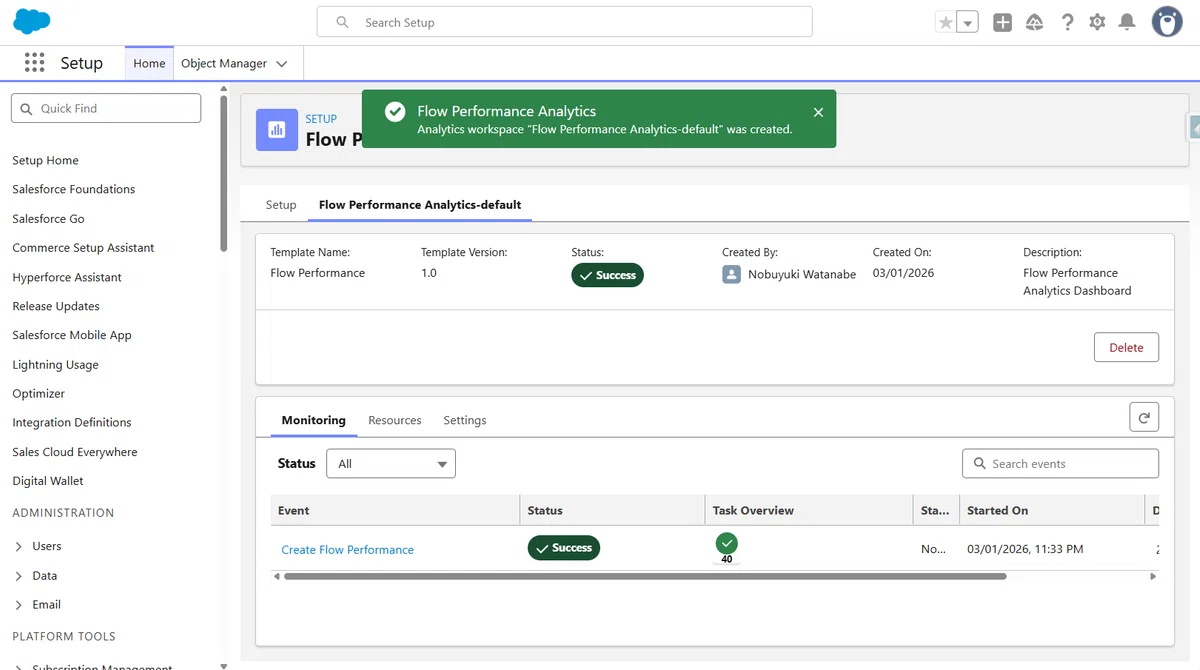Open the Help question mark icon
Viewport: 1200px width, 670px height.
click(1067, 22)
